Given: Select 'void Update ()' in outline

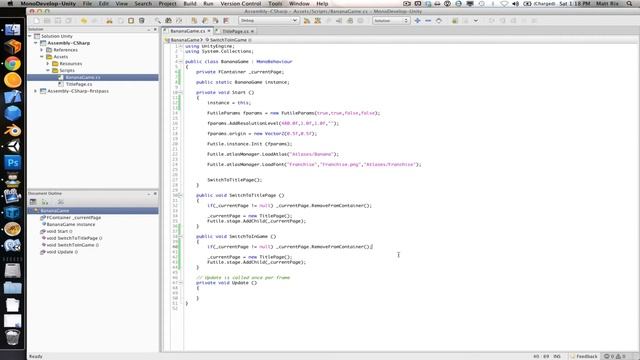Looking at the screenshot, I should click(x=59, y=252).
